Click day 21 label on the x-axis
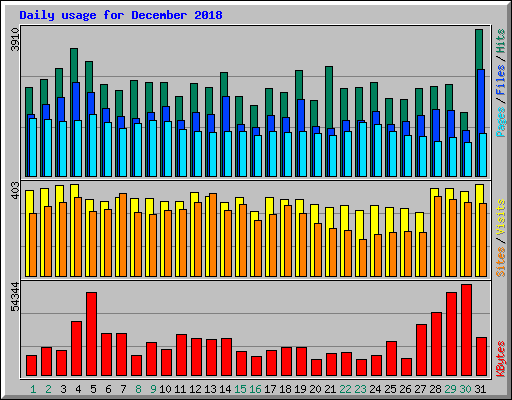This screenshot has width=512, height=400. (330, 389)
